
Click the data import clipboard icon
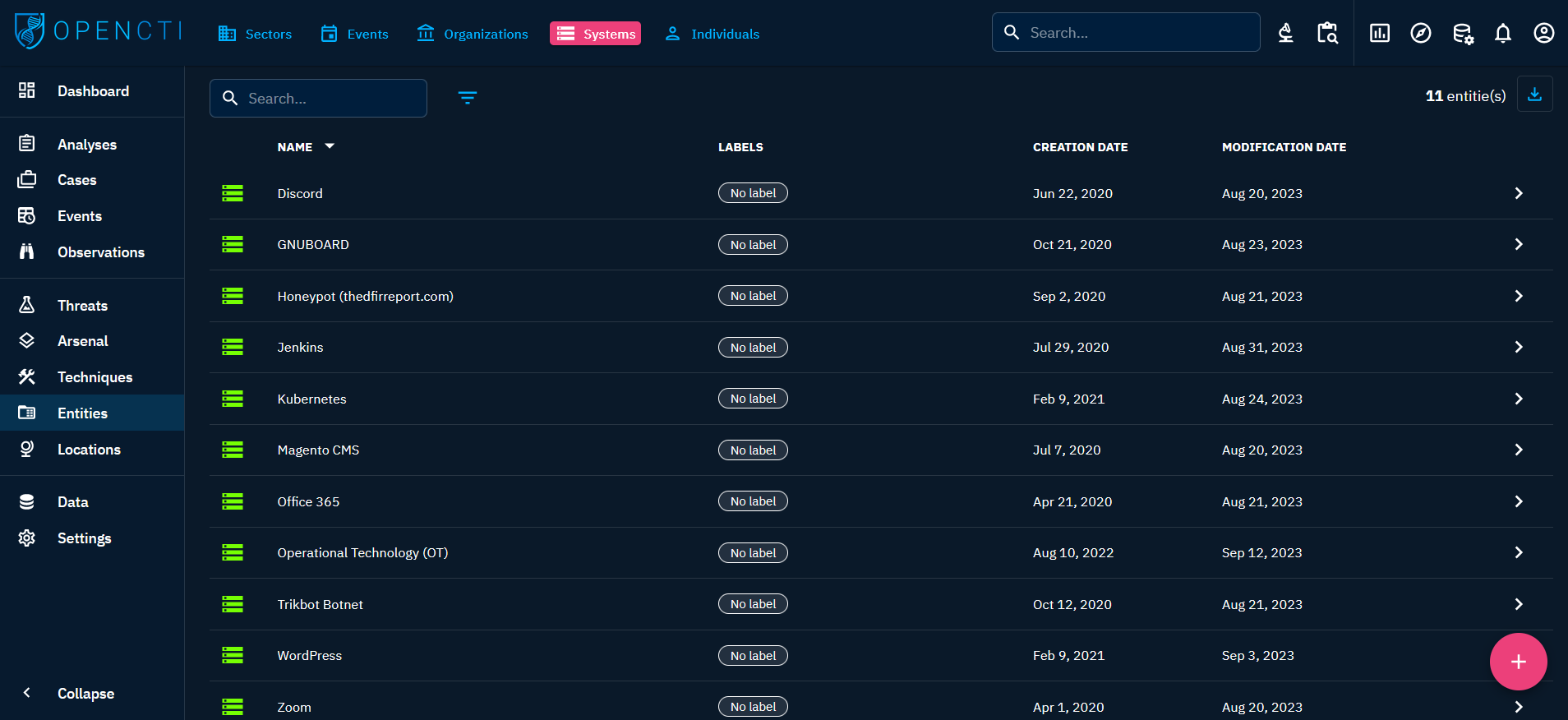[1327, 33]
